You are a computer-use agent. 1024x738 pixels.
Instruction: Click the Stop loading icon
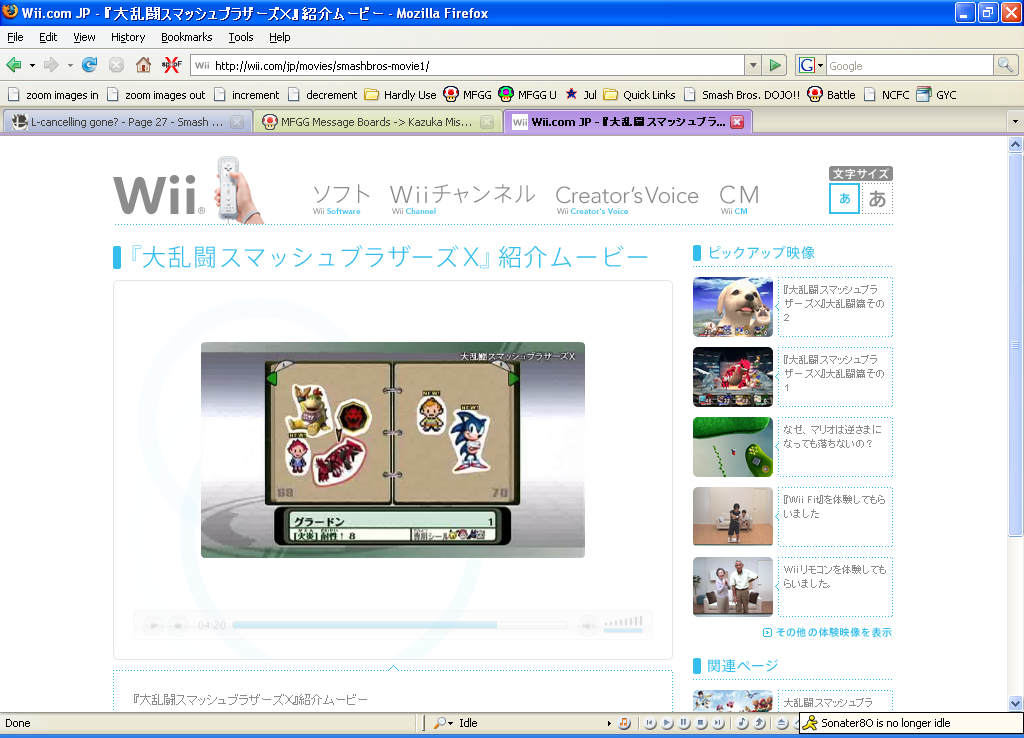(116, 65)
